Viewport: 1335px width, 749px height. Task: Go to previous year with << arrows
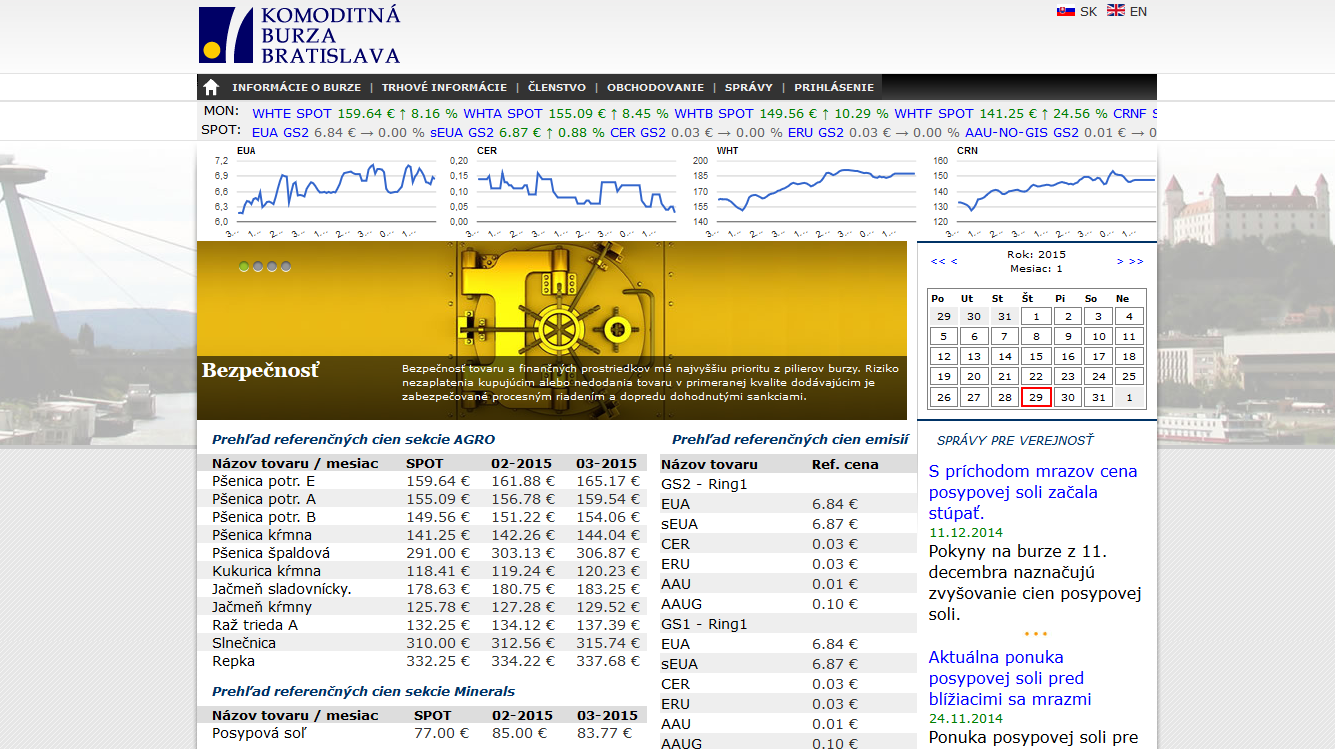[936, 261]
